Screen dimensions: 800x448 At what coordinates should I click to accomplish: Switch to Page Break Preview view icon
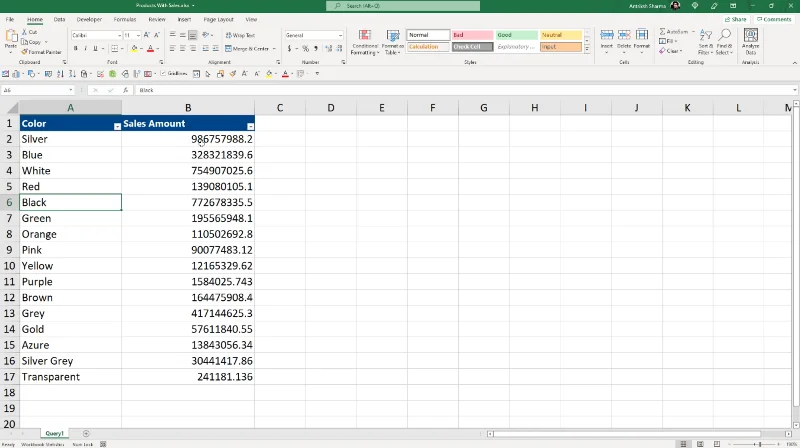(x=717, y=444)
